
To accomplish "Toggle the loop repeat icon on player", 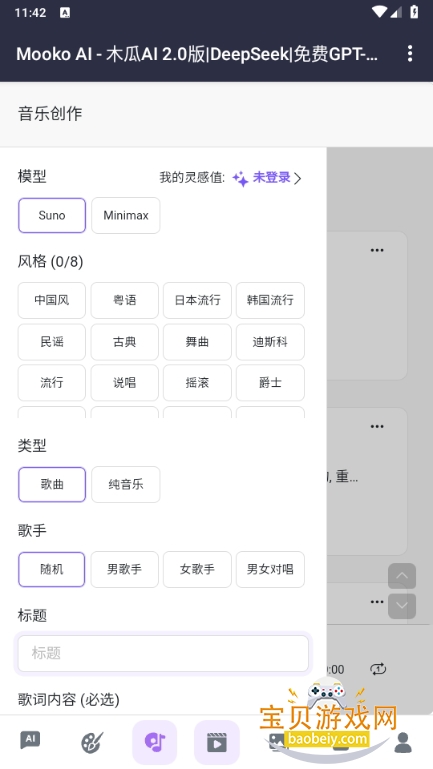I will 378,669.
